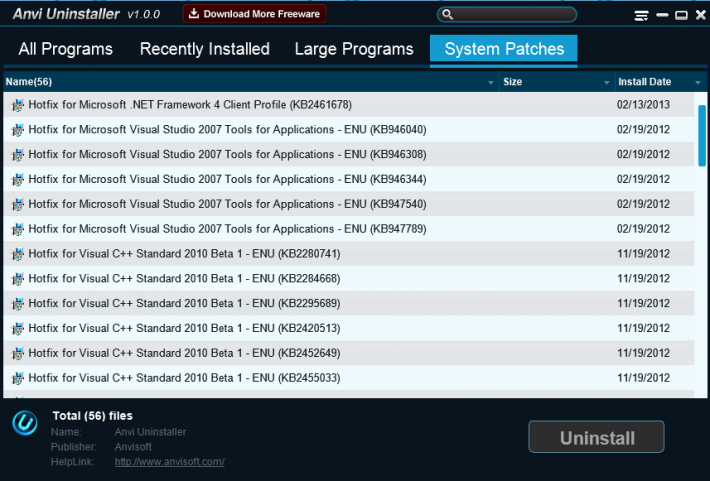This screenshot has width=710, height=481.
Task: Open the http://www.anvisoft.com/ help link
Action: point(170,462)
